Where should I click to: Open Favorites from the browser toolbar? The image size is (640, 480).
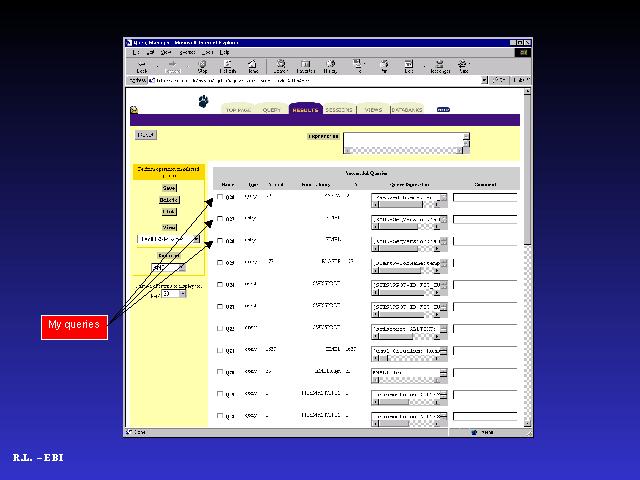pos(304,65)
